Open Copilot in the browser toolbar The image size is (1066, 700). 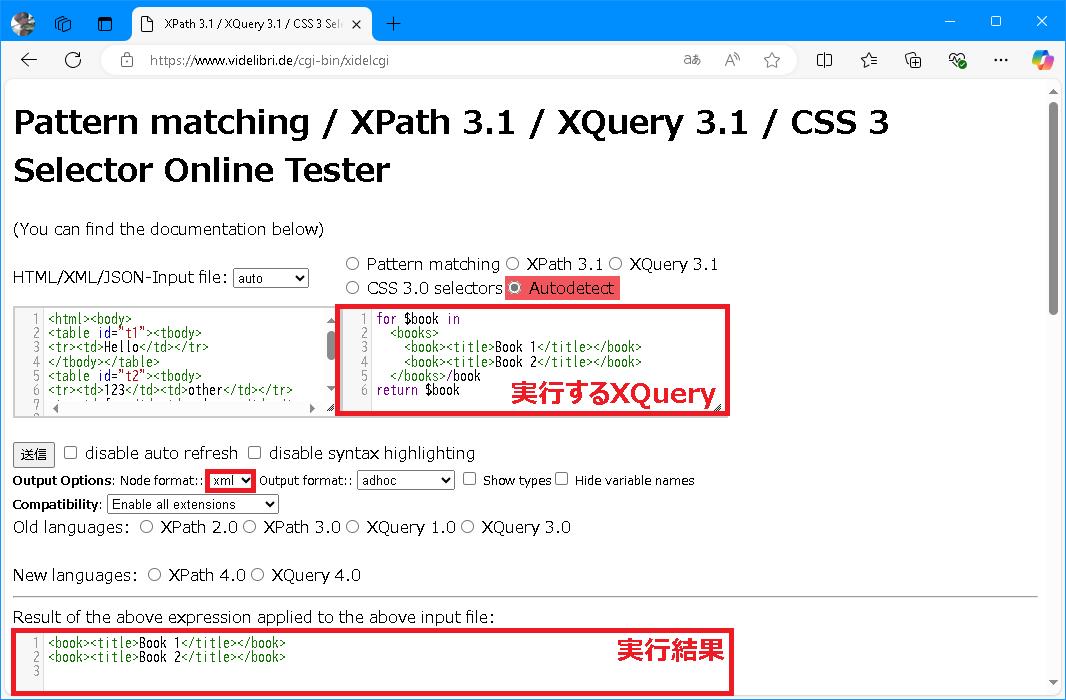1043,60
